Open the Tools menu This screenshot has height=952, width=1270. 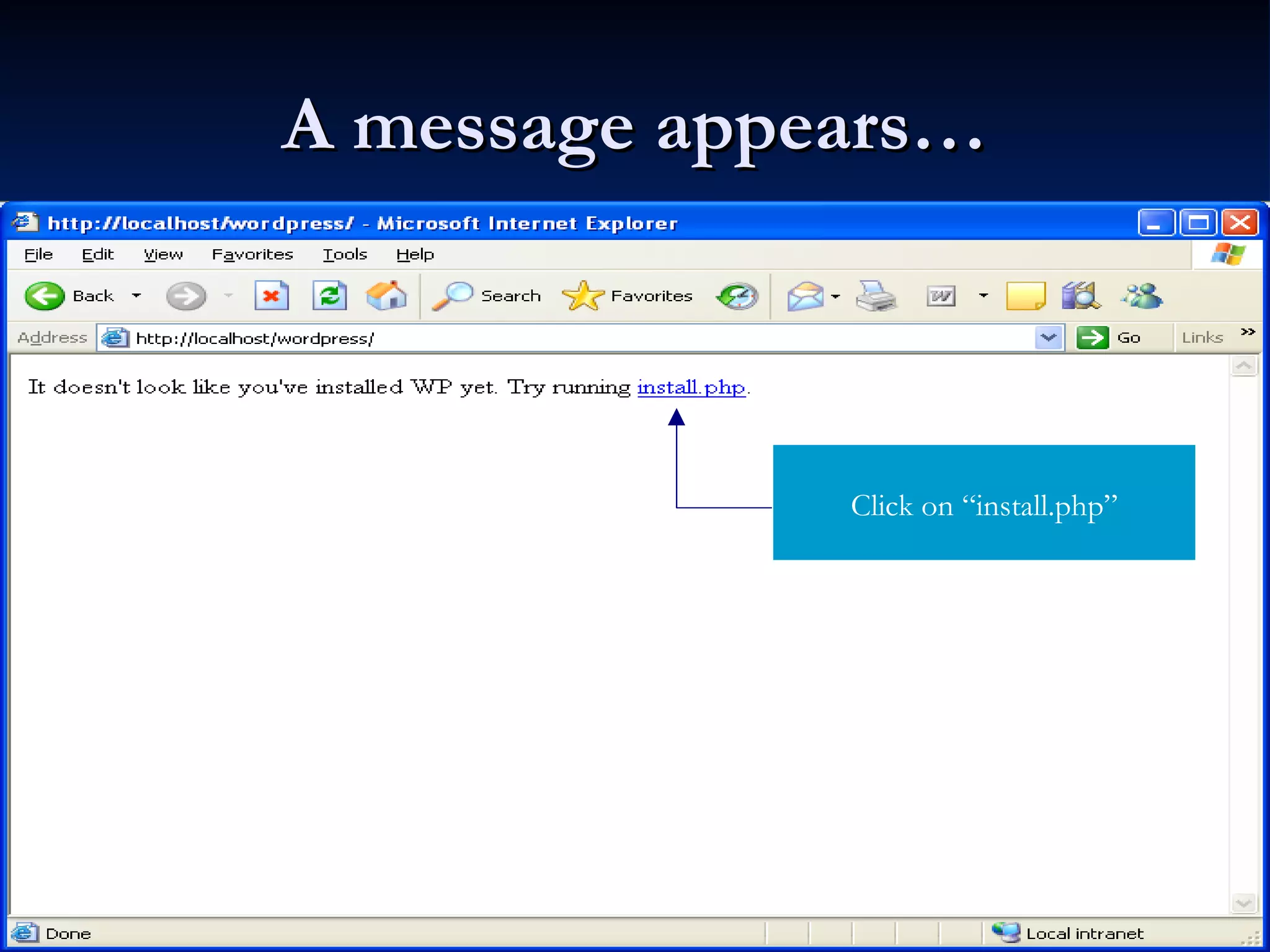[x=345, y=254]
